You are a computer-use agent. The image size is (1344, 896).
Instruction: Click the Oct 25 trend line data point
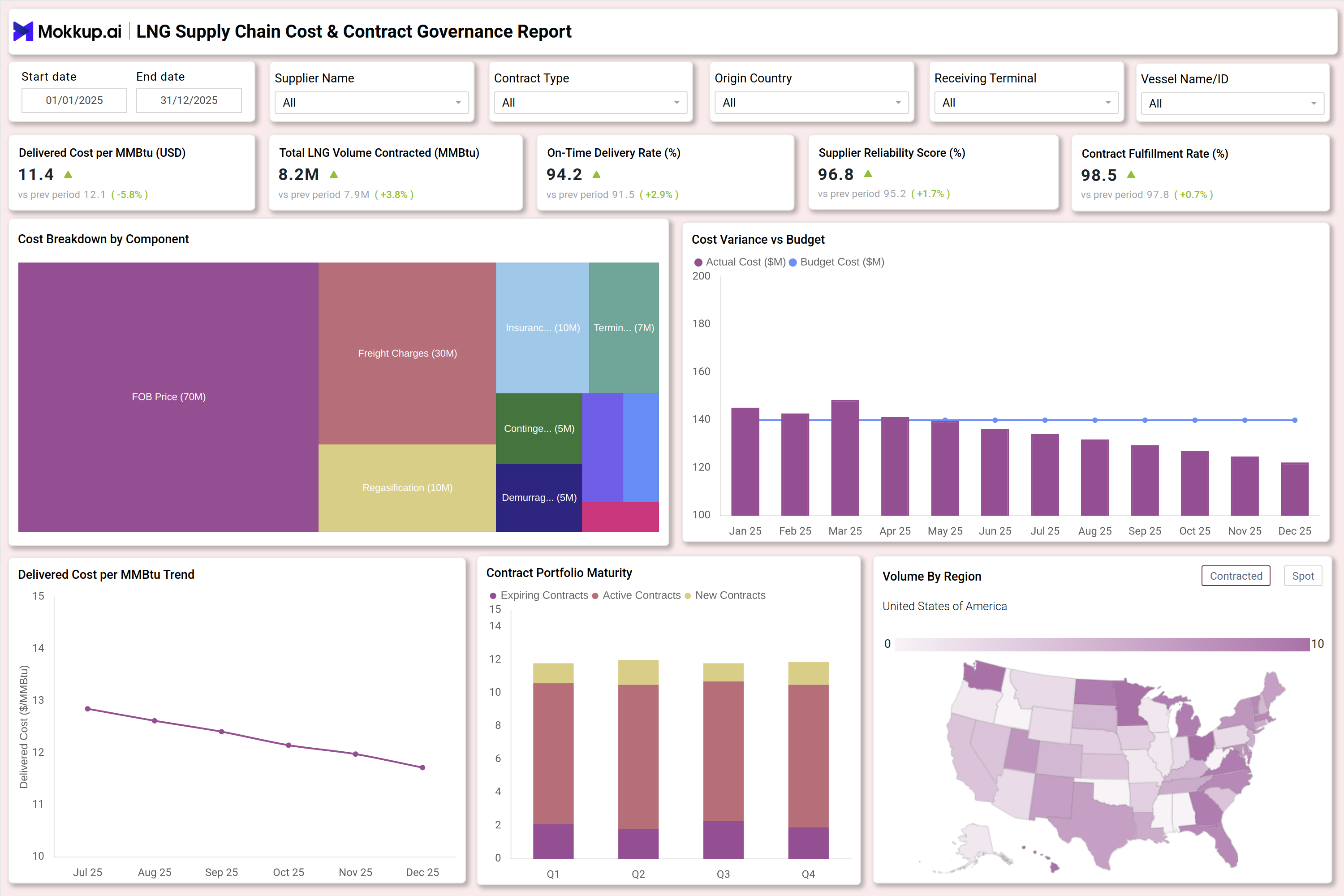click(289, 745)
